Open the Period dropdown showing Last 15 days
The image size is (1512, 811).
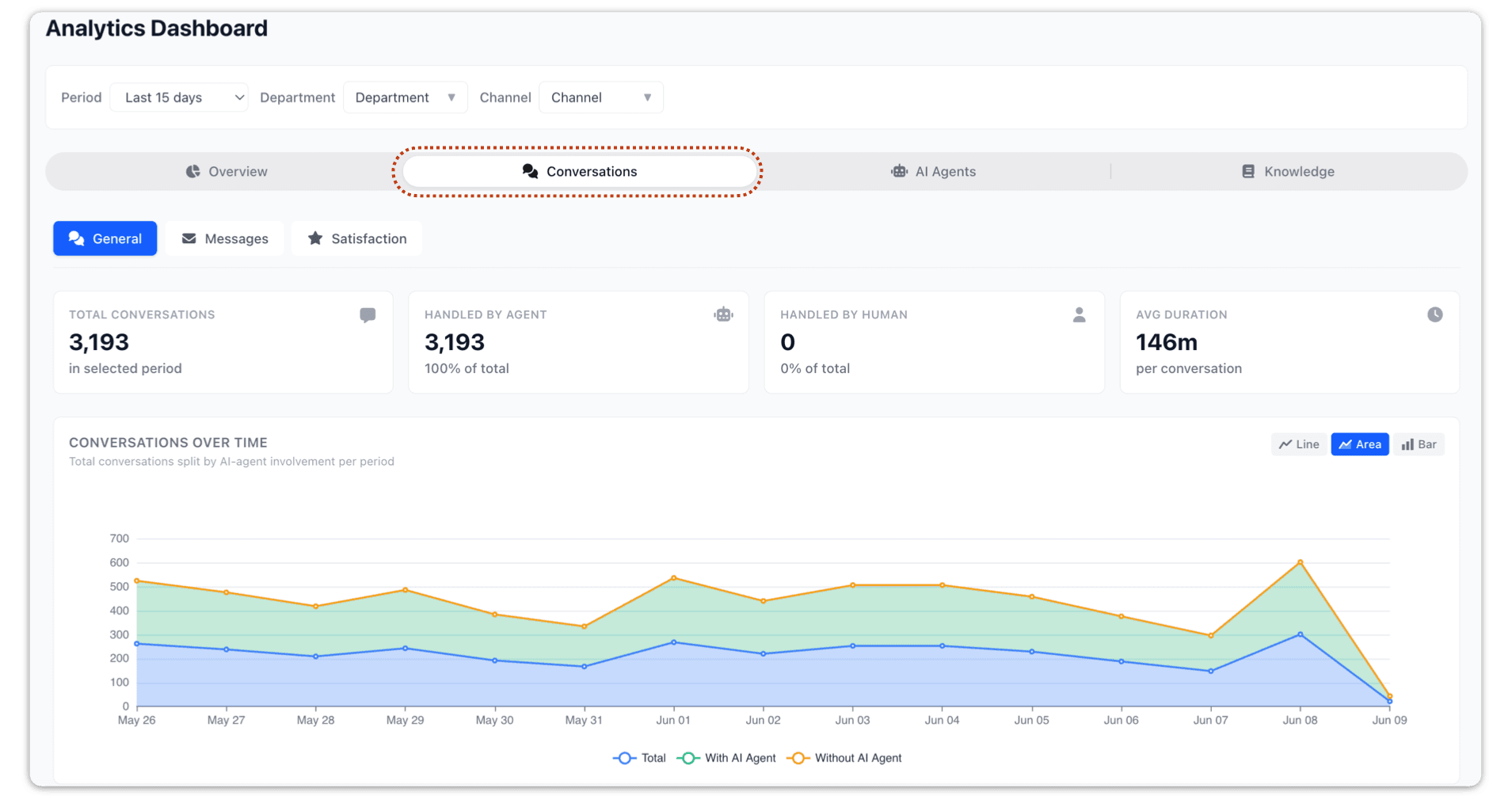179,97
